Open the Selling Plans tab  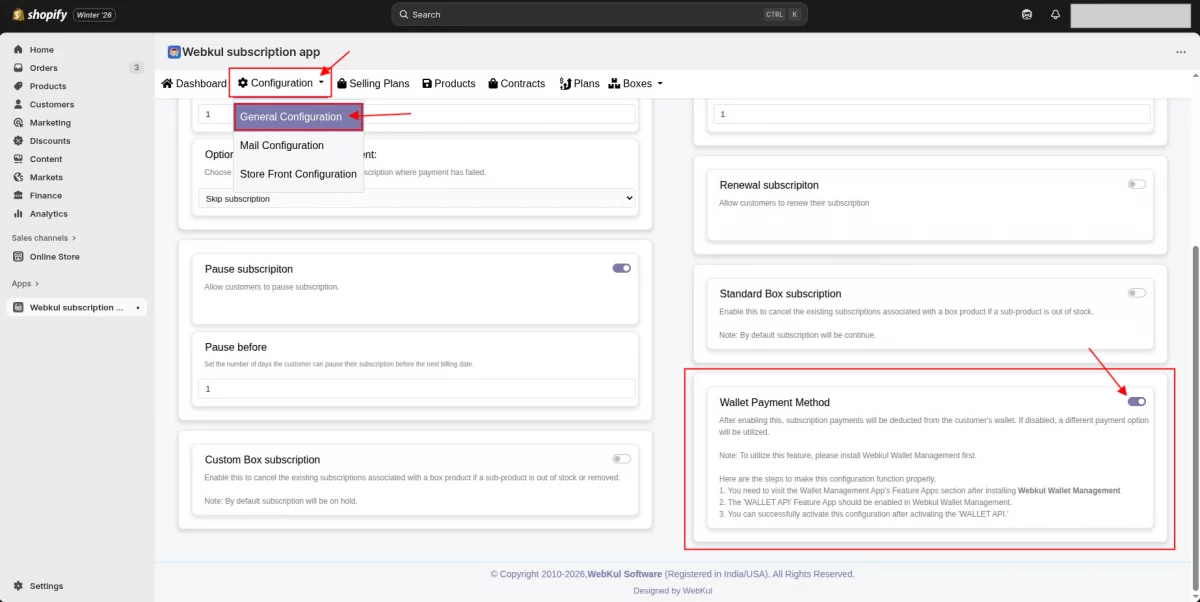373,83
